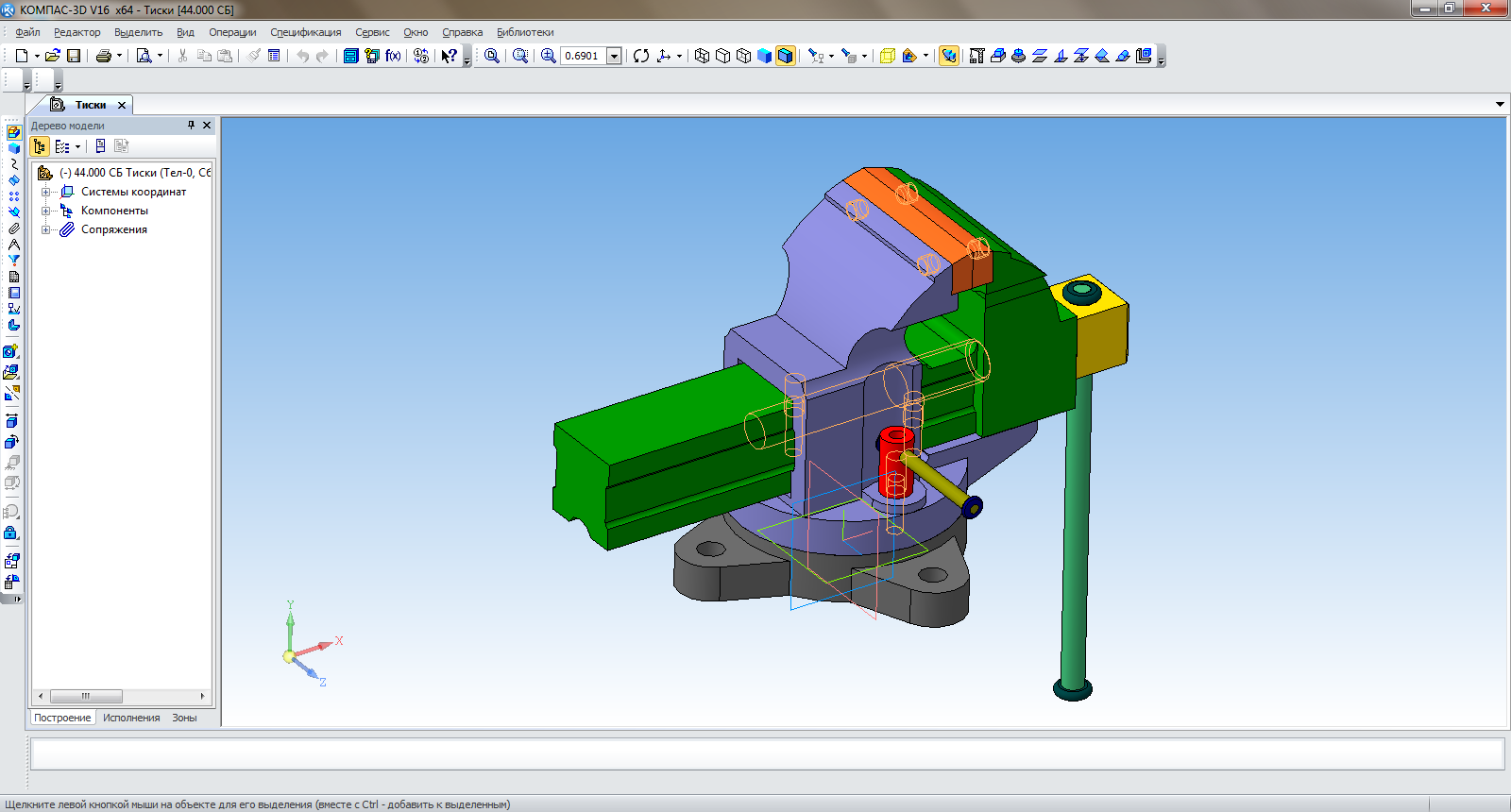The image size is (1511, 812).
Task: Click the extrude operation icon in the right toolbar
Action: [997, 56]
